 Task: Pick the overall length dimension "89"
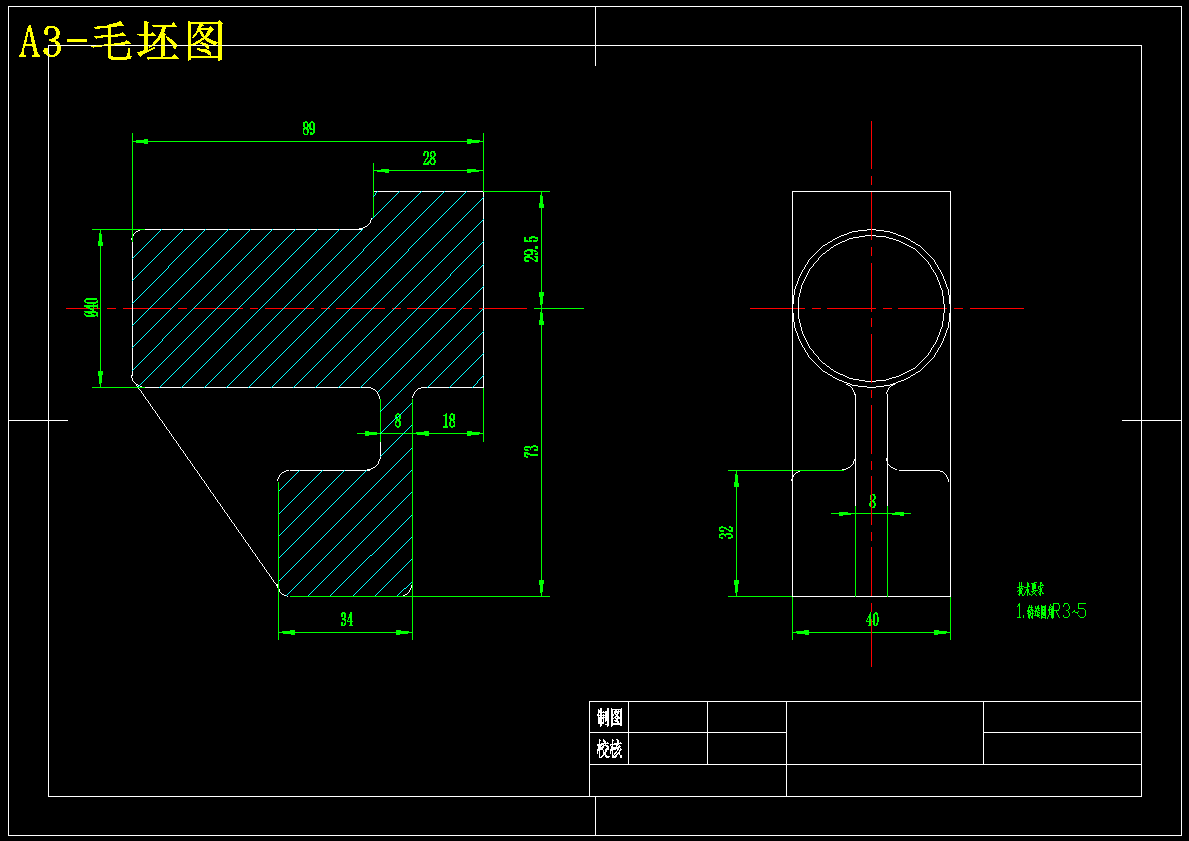[309, 128]
